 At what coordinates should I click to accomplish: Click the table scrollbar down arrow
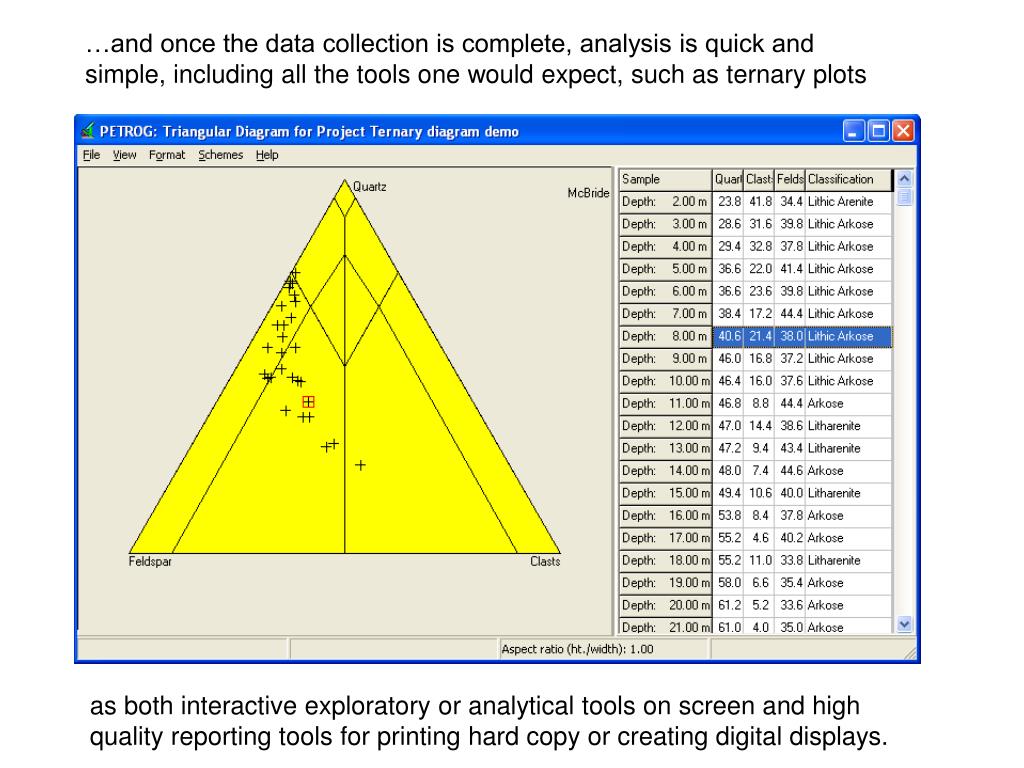point(904,624)
